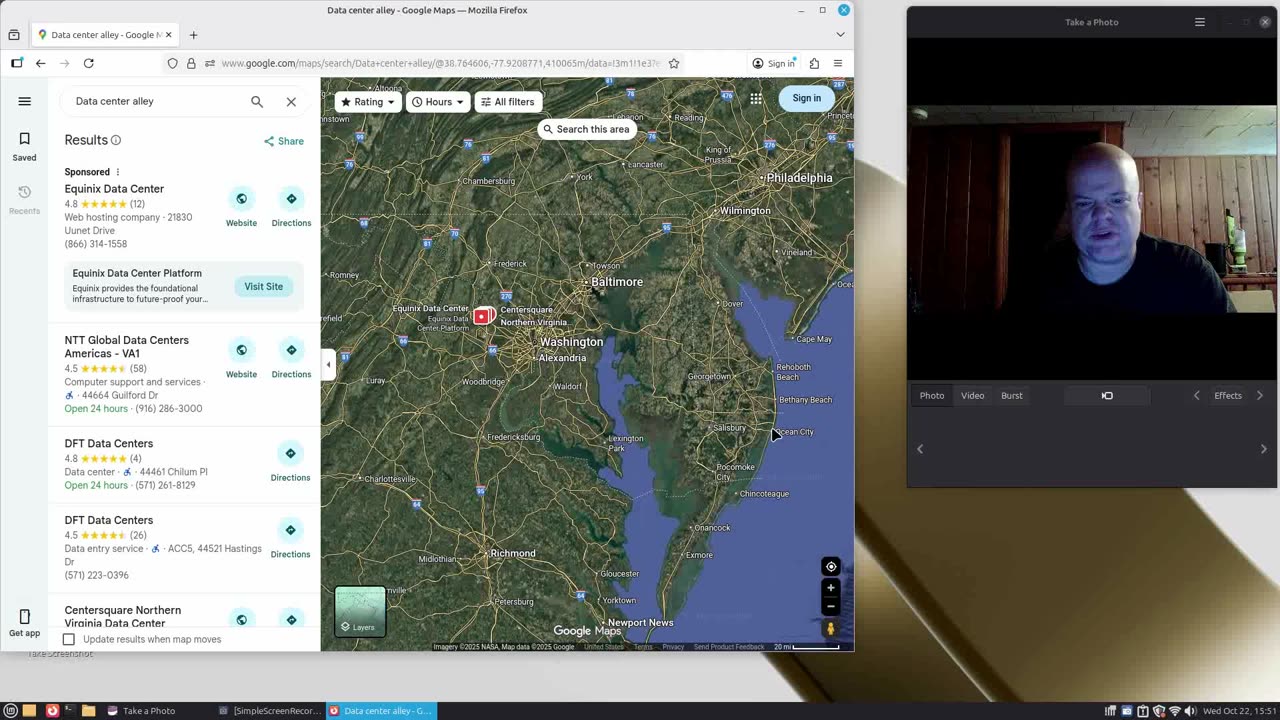1280x720 pixels.
Task: Click the Visit Site button
Action: click(x=264, y=286)
